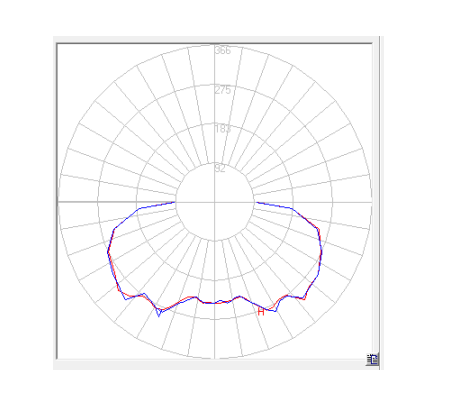Image resolution: width=456 pixels, height=395 pixels.
Task: Click the 366 outer ring scale label
Action: click(x=222, y=50)
